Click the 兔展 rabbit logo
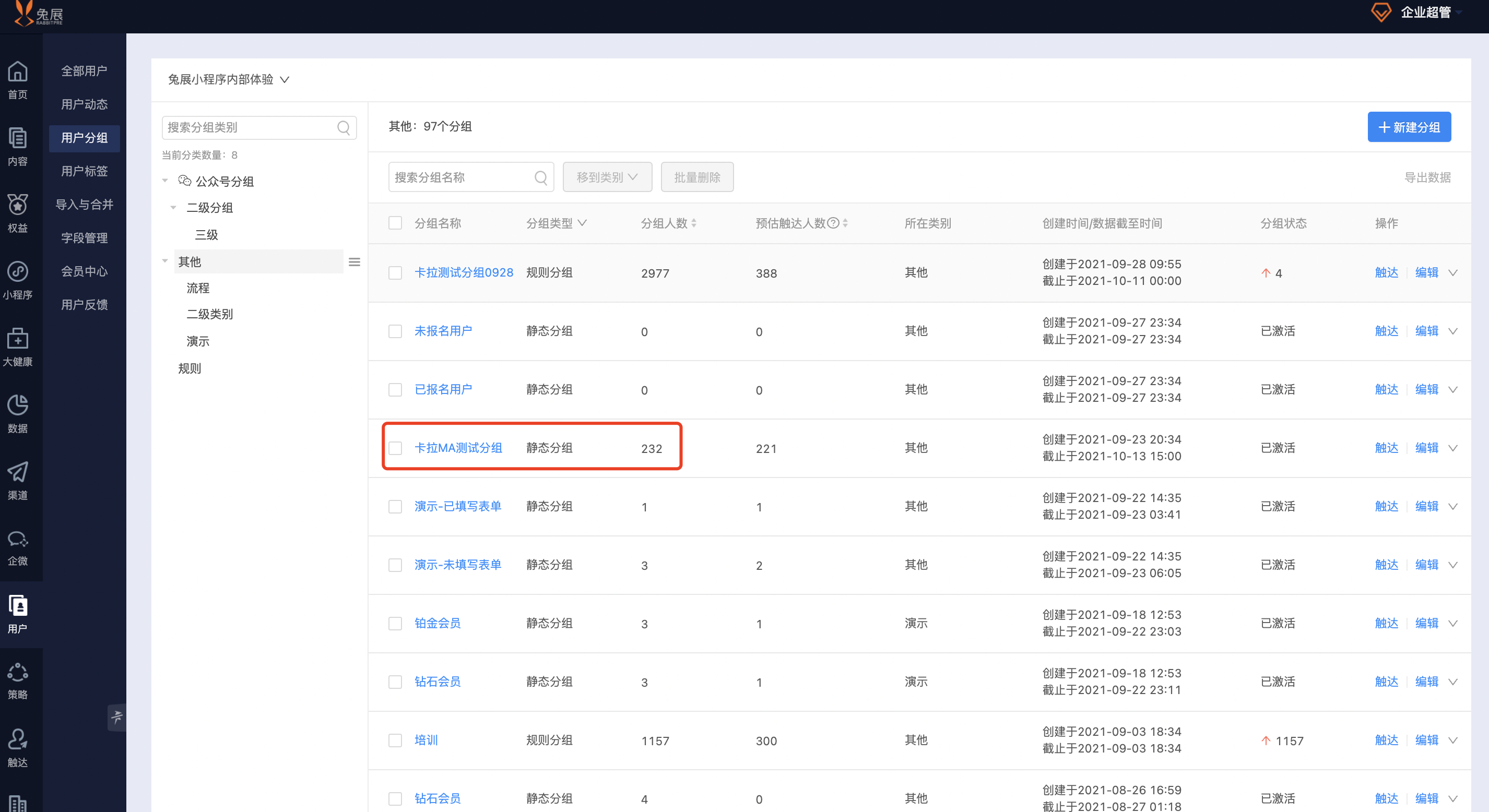 tap(39, 14)
